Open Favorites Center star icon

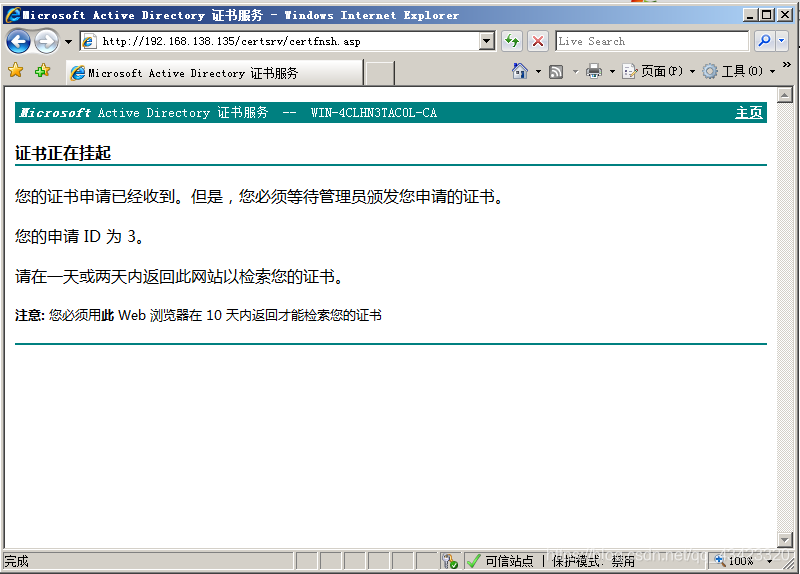16,70
